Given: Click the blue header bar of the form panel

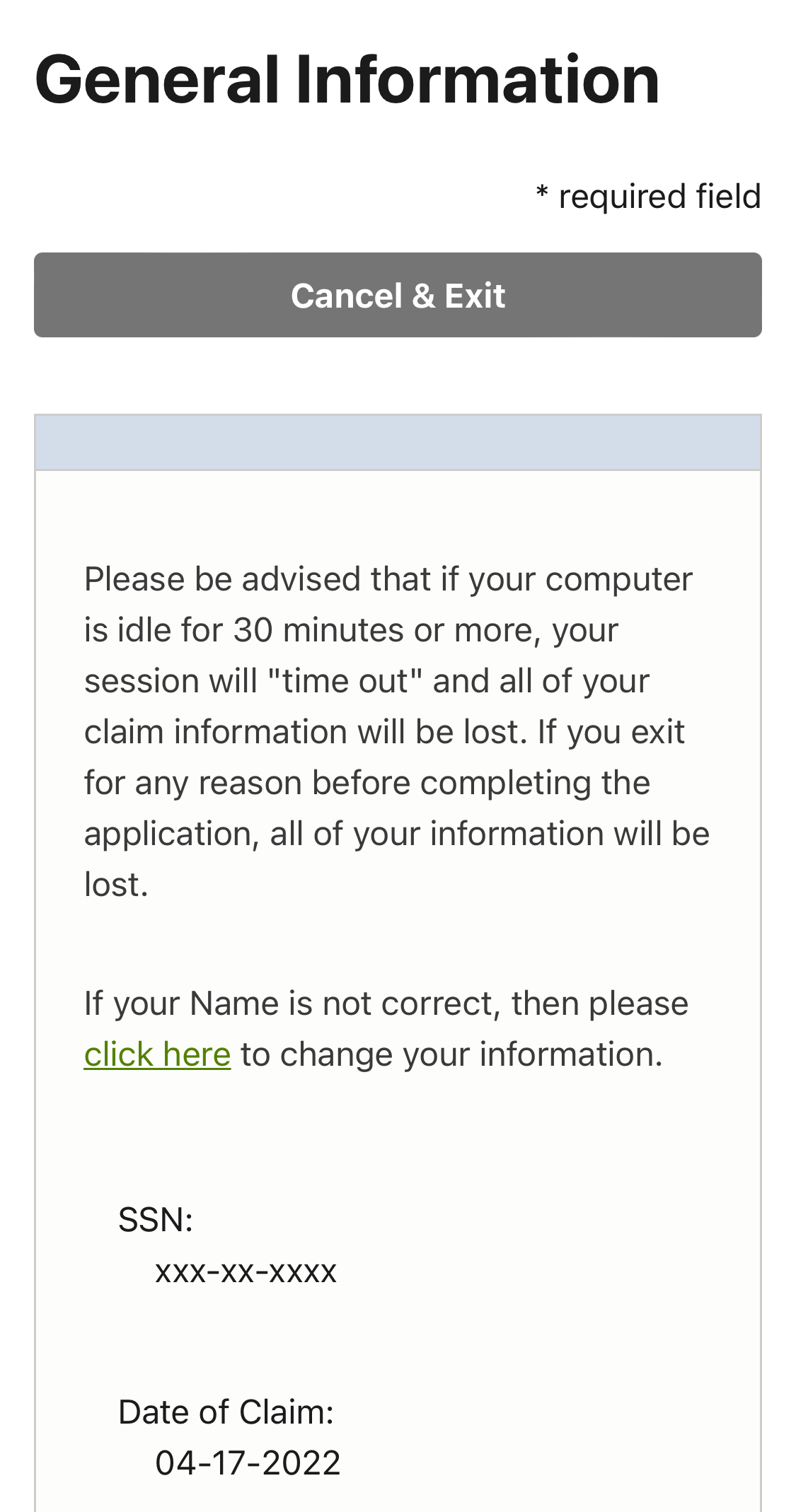Looking at the screenshot, I should click(x=398, y=443).
